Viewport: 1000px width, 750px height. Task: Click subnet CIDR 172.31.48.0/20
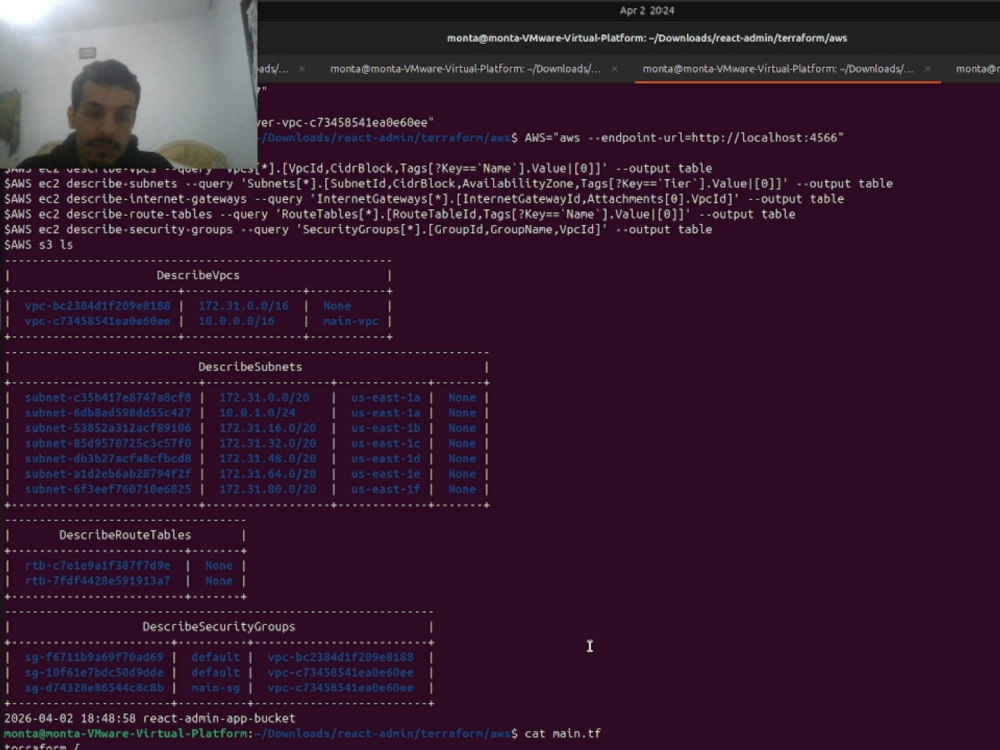tap(268, 459)
